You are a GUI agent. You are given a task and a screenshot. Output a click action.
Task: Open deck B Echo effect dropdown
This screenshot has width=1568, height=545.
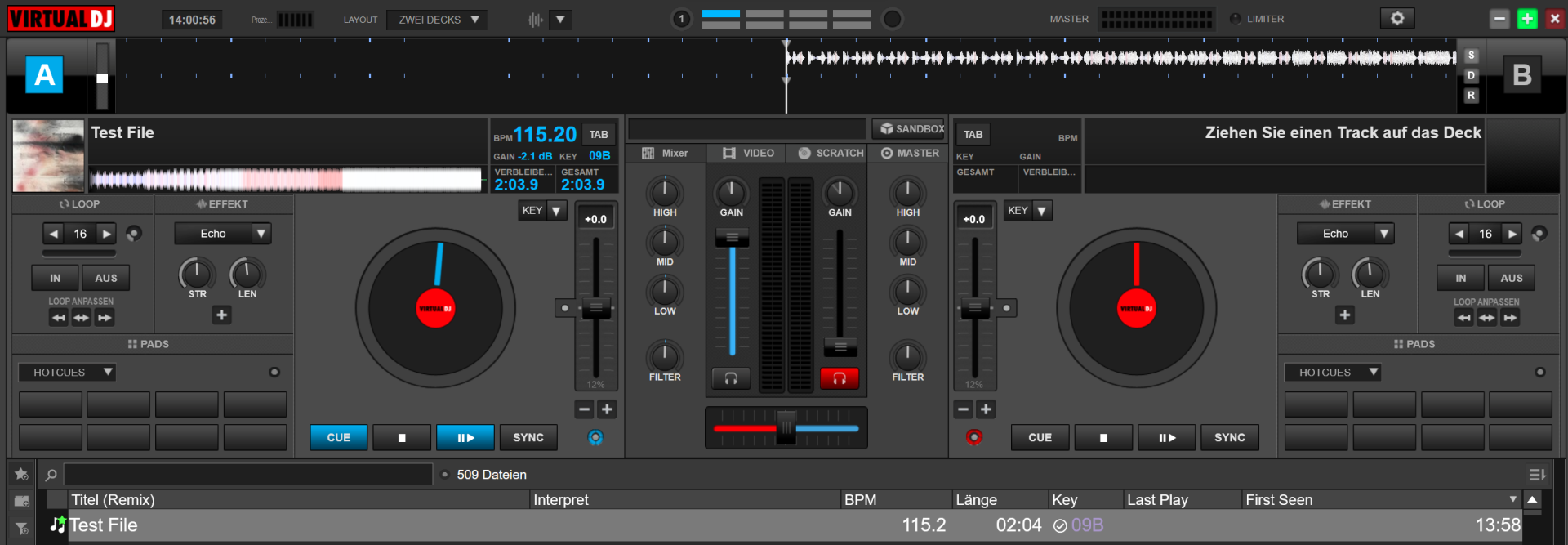[1346, 234]
